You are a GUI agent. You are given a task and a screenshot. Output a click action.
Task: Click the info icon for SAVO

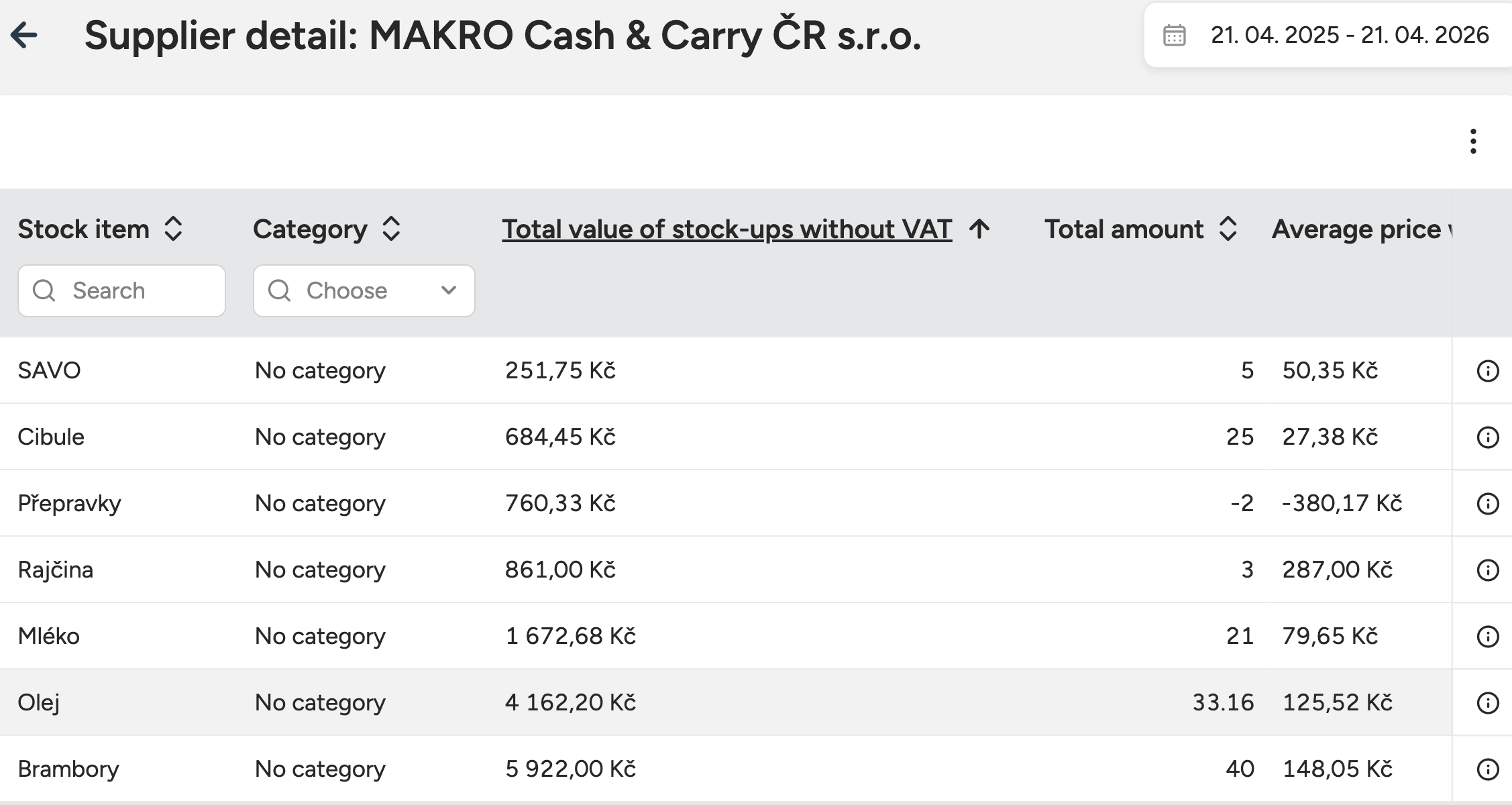tap(1488, 371)
